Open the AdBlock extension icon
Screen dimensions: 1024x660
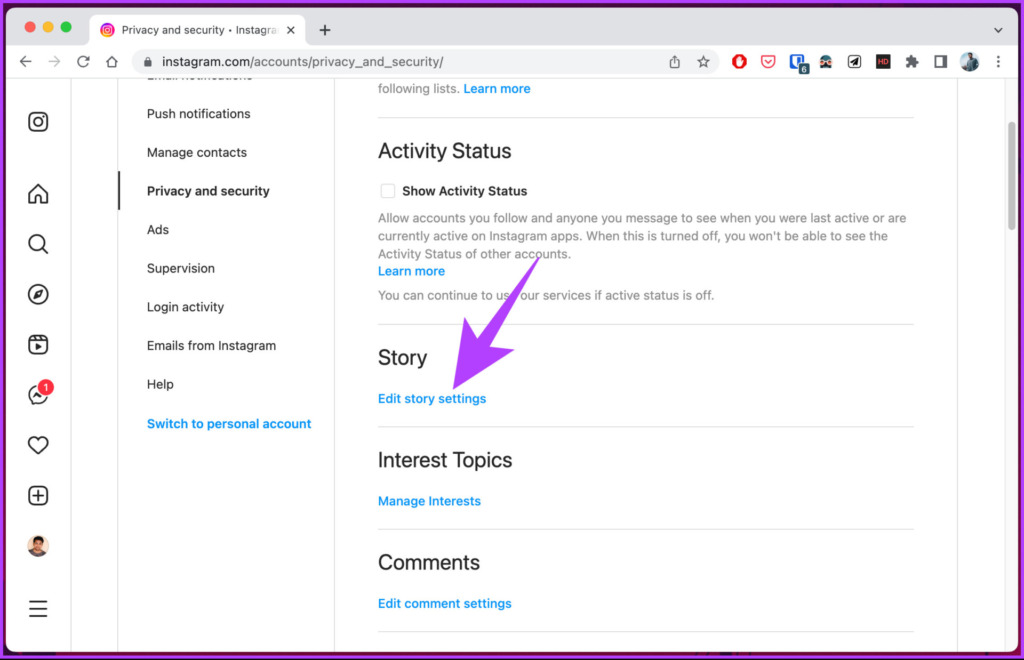coord(739,61)
